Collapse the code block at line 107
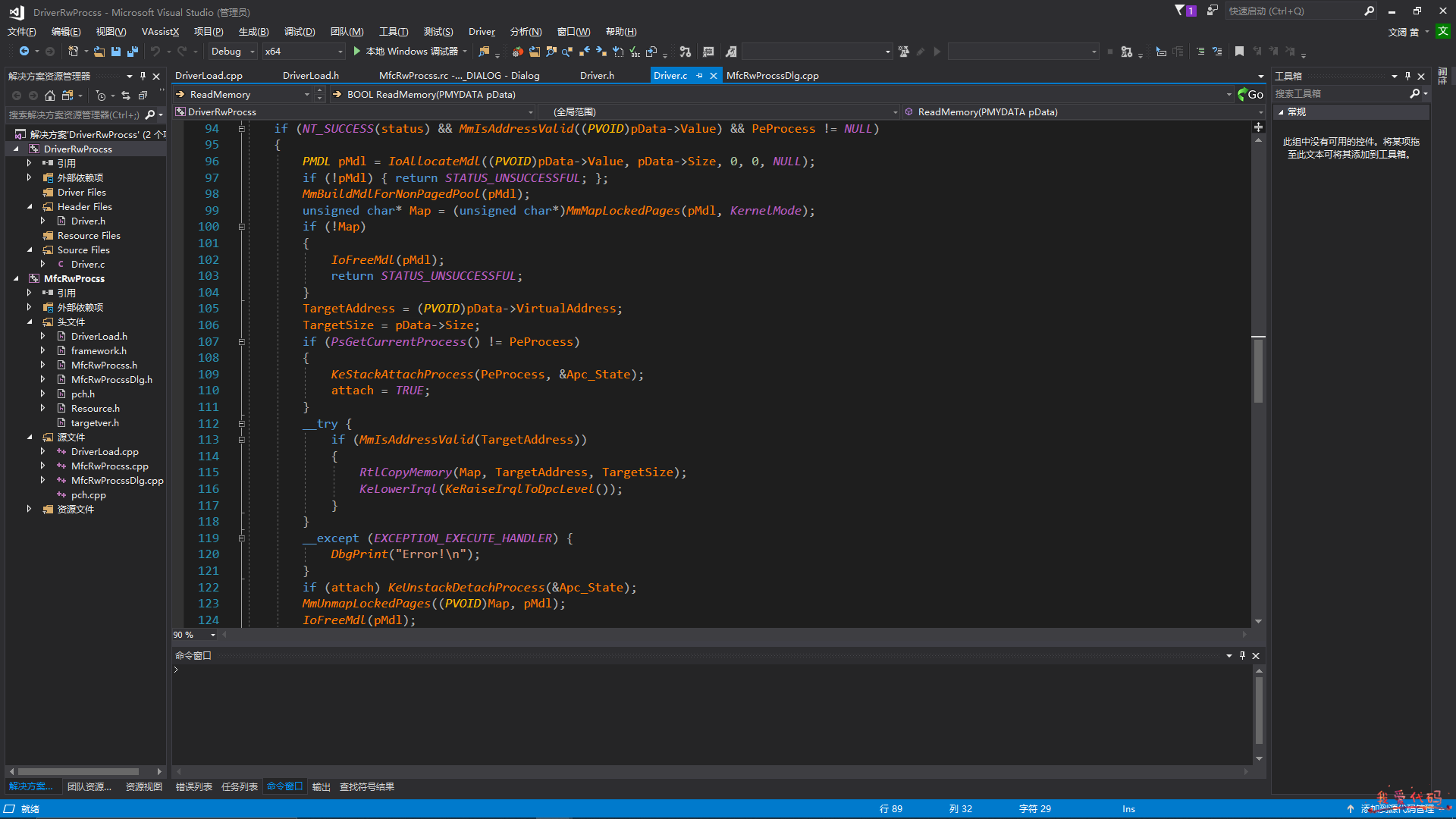This screenshot has width=1456, height=819. coord(242,342)
